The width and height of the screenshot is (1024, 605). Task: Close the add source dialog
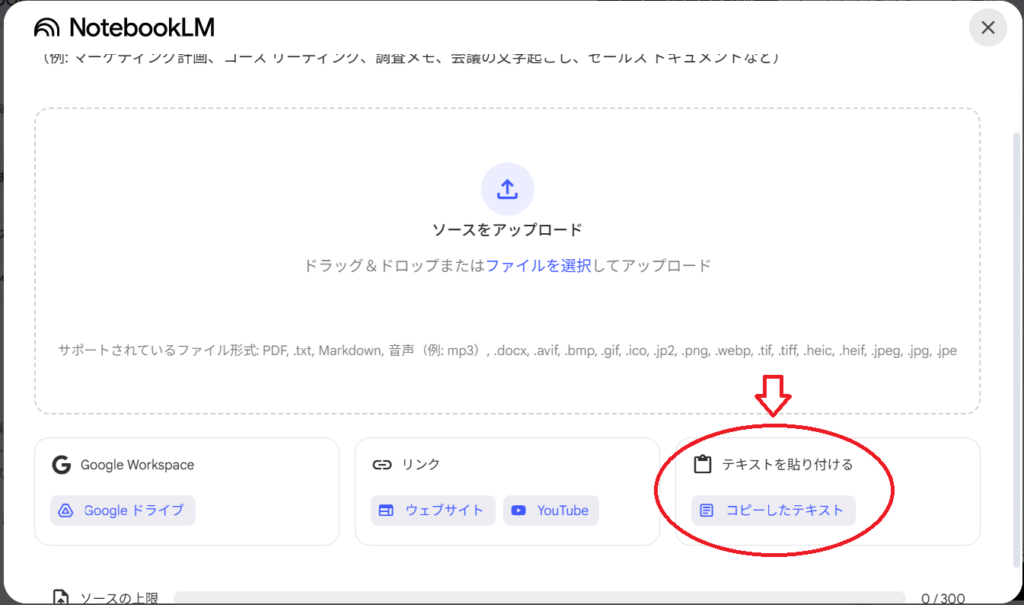tap(987, 28)
